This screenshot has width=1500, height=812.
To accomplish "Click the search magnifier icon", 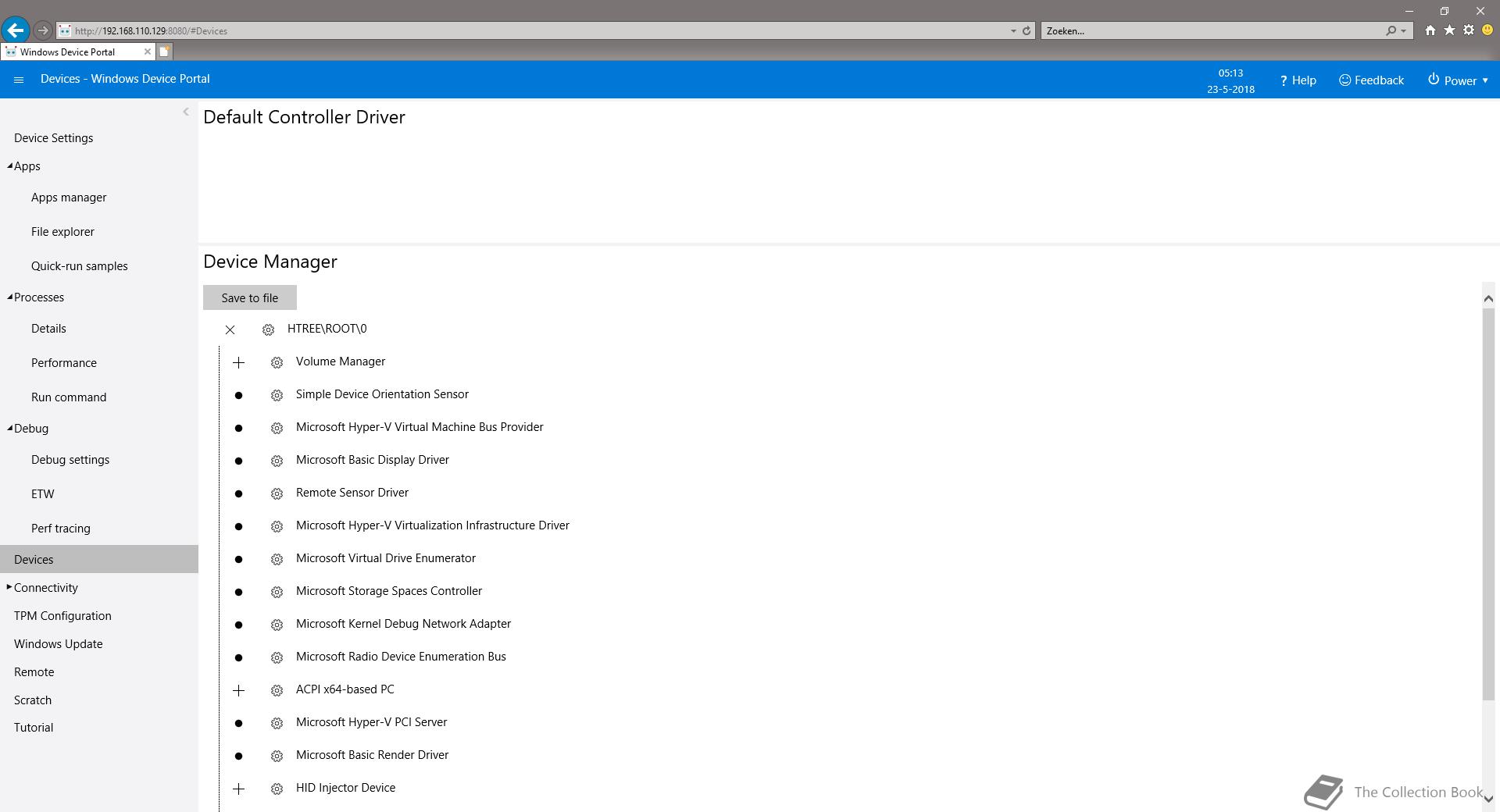I will [x=1391, y=30].
